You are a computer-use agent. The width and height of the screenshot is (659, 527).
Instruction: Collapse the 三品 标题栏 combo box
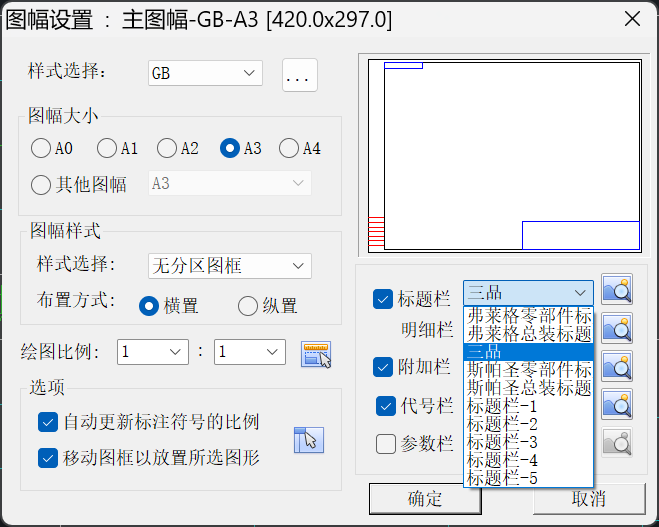pyautogui.click(x=529, y=293)
